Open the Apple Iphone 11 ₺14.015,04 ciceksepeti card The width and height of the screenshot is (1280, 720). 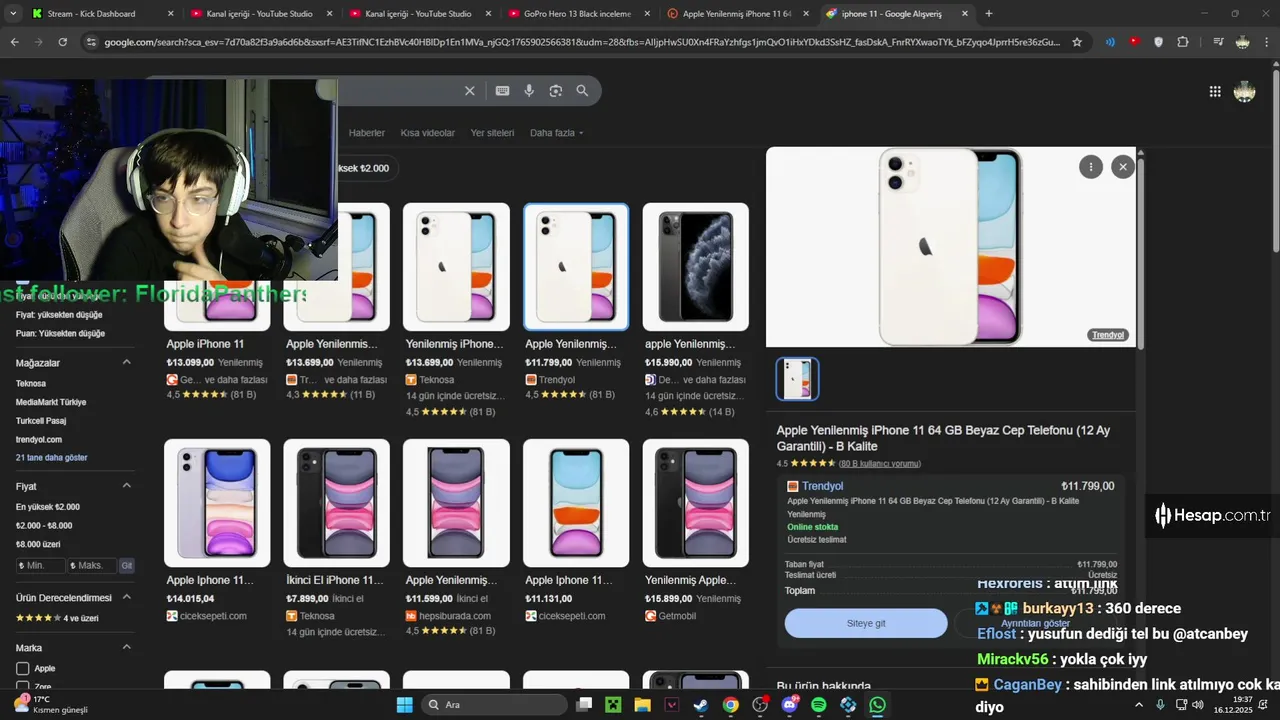(217, 532)
